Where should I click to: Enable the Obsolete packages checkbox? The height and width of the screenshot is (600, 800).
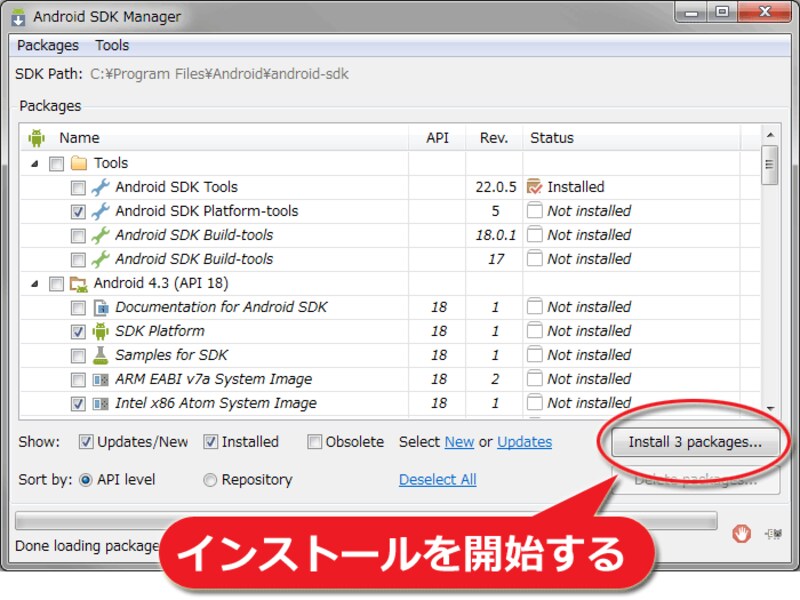coord(314,441)
